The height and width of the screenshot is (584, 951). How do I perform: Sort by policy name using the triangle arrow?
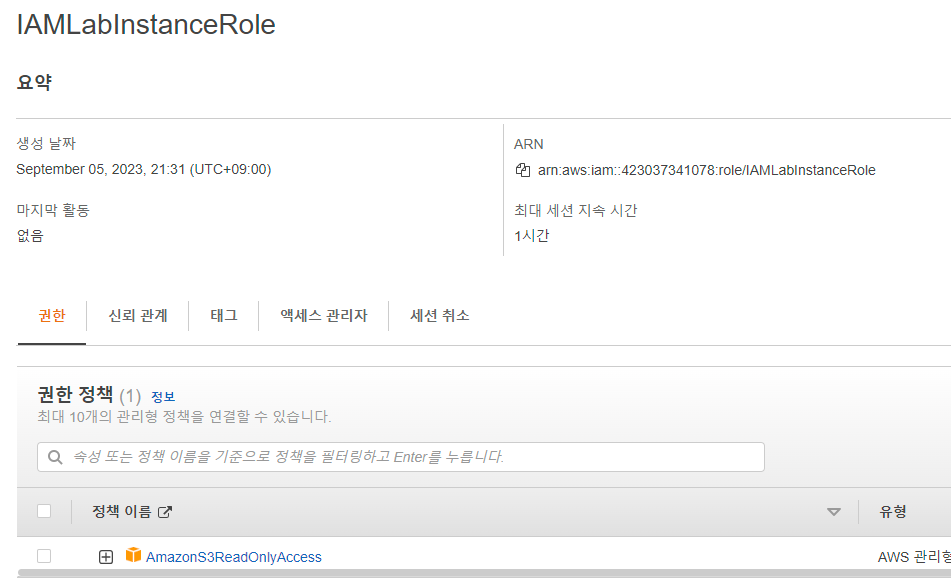coord(834,512)
